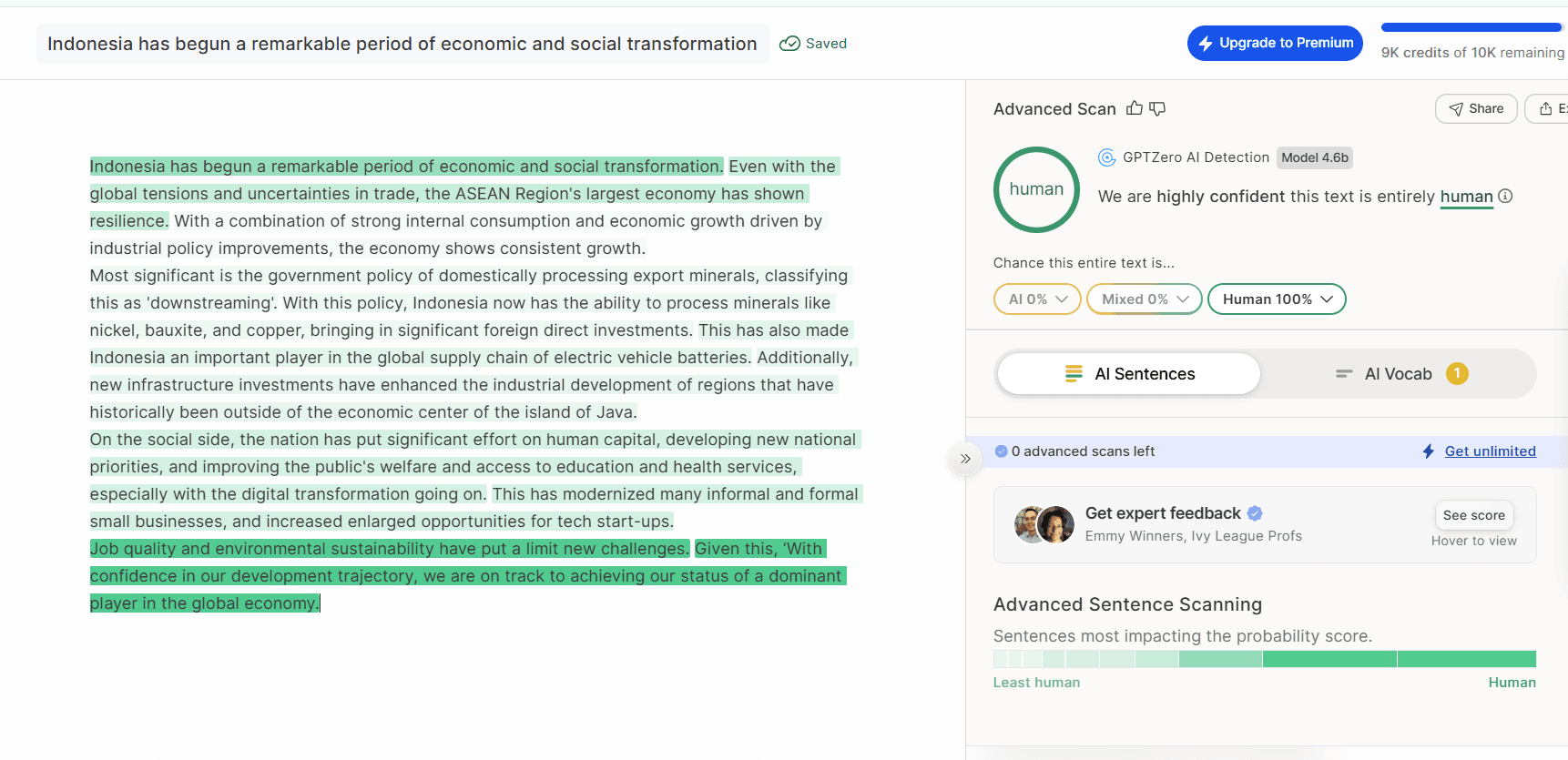
Task: Click the Share button
Action: coord(1476,108)
